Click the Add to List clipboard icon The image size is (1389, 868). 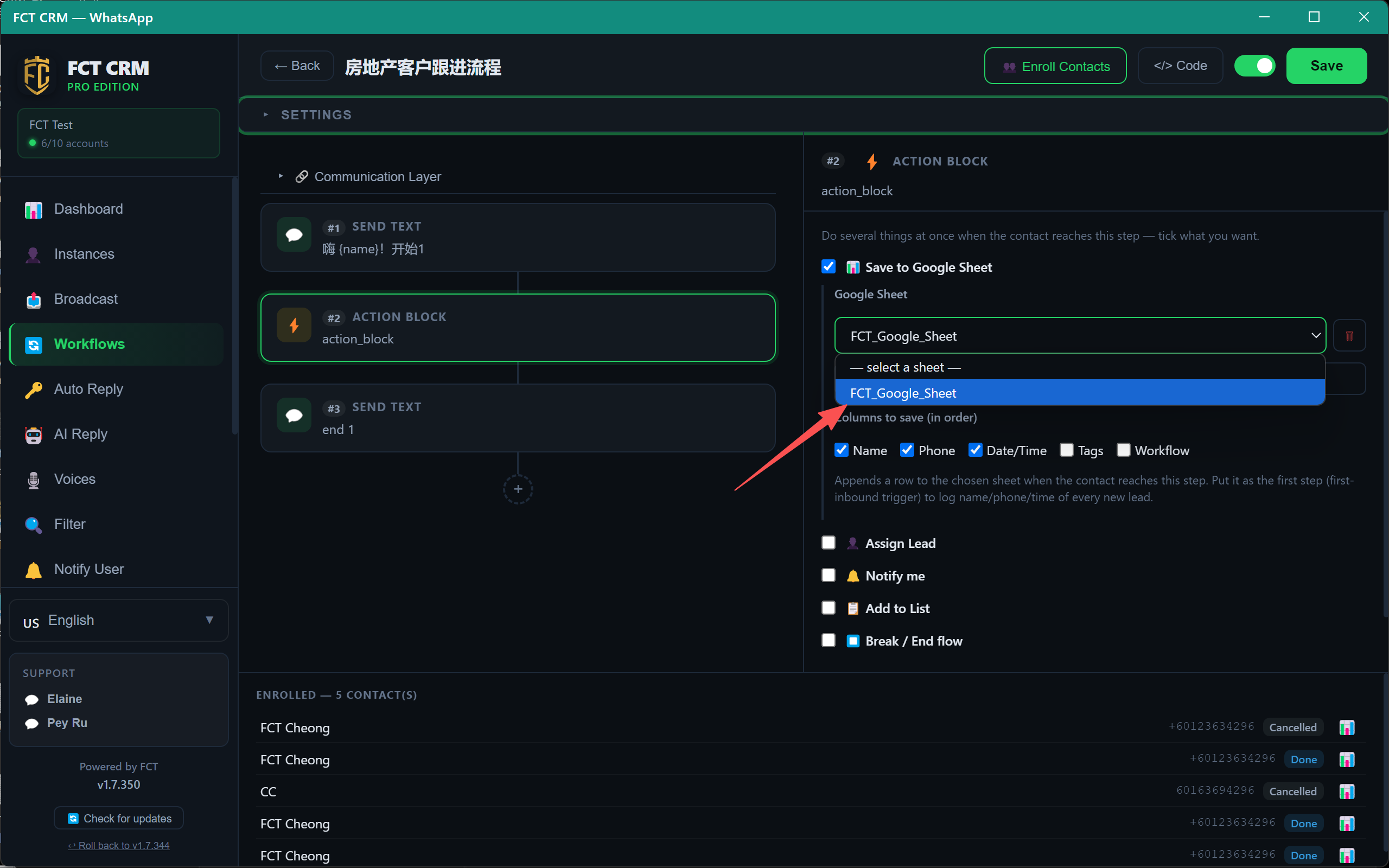click(x=853, y=609)
